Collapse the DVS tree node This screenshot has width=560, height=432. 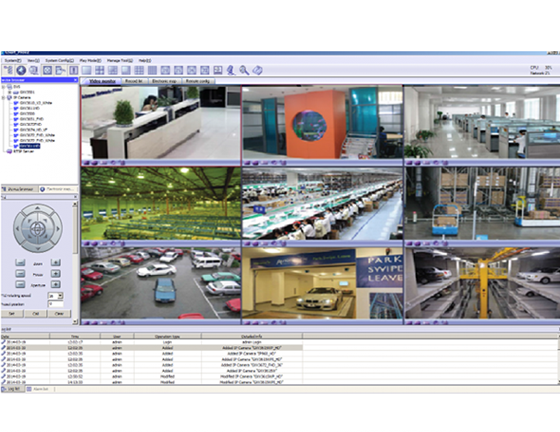pyautogui.click(x=4, y=87)
